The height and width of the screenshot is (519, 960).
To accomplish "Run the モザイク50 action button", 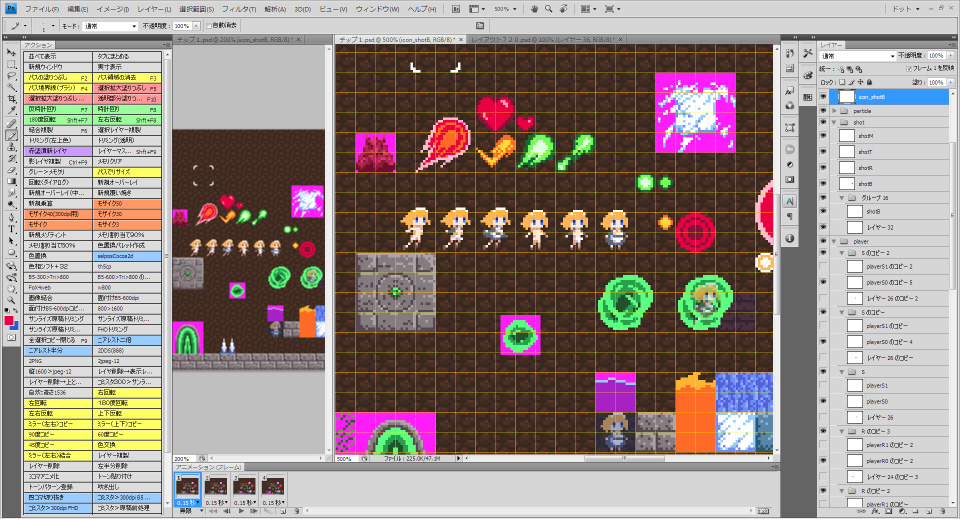I will point(127,203).
